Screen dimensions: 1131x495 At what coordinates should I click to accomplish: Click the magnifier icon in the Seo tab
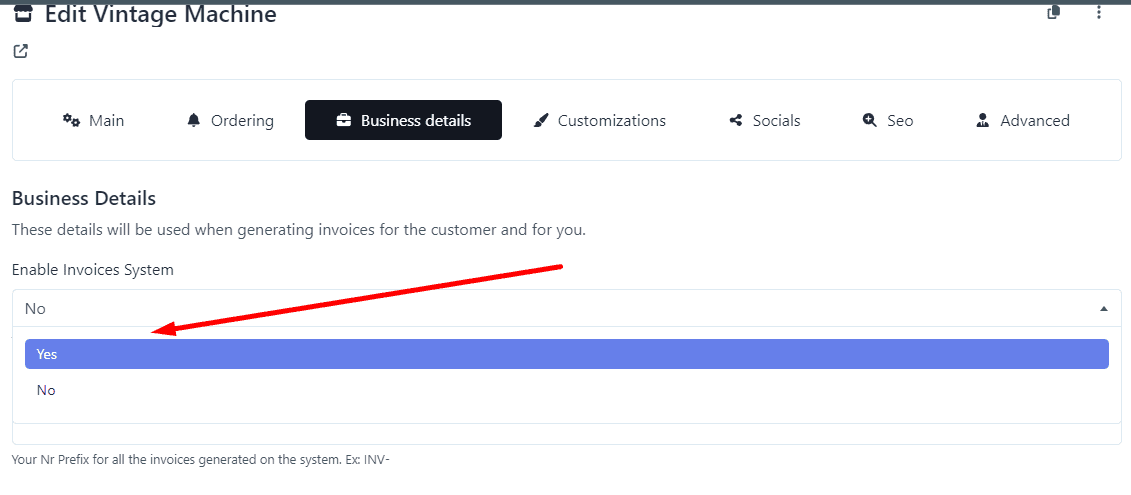click(x=869, y=120)
